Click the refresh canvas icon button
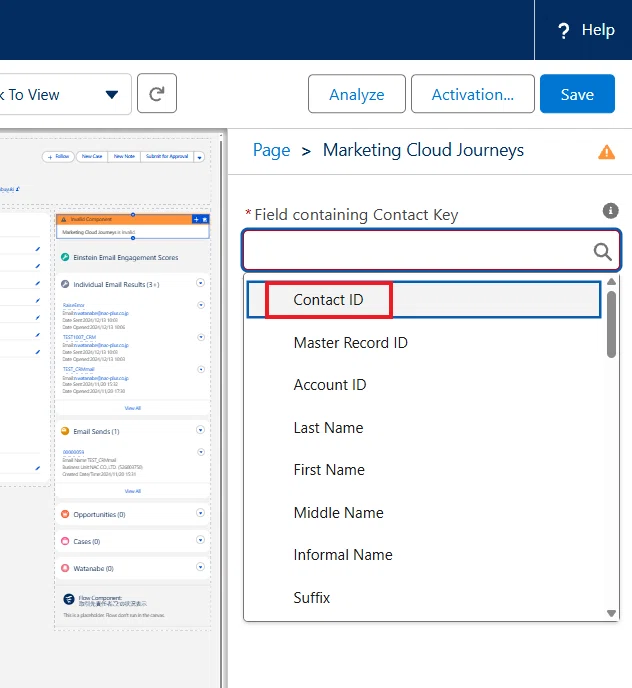The image size is (632, 688). click(x=157, y=93)
